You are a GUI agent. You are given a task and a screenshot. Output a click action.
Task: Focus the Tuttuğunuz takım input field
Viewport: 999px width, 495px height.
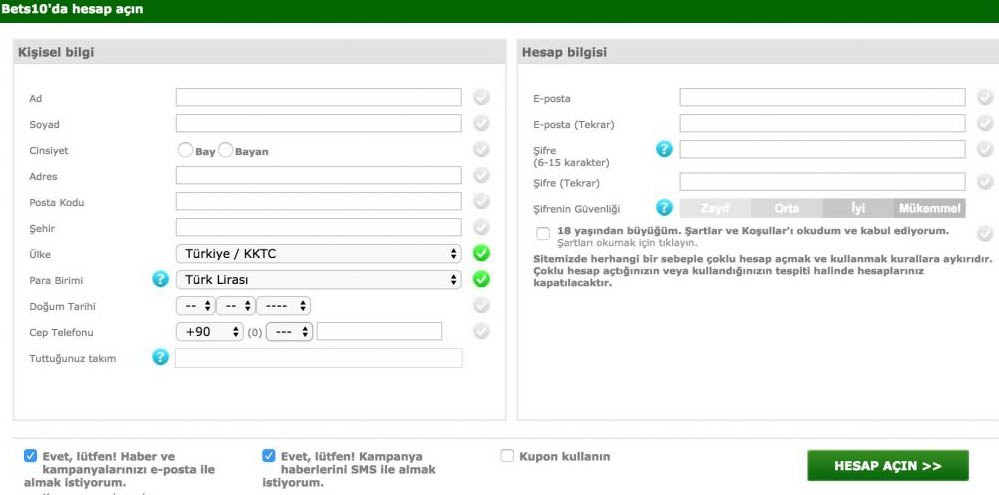(x=319, y=358)
